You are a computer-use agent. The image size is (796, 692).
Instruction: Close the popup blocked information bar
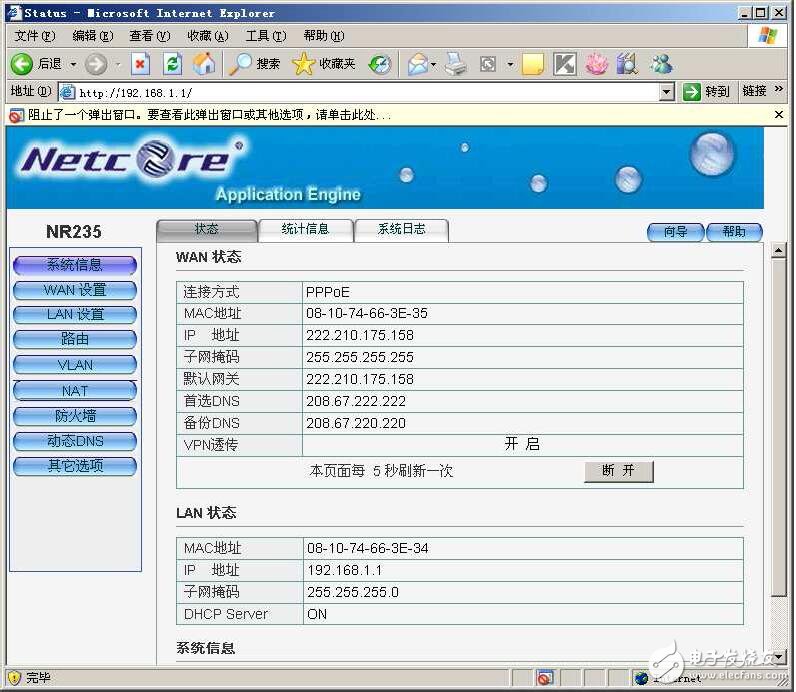(x=779, y=115)
